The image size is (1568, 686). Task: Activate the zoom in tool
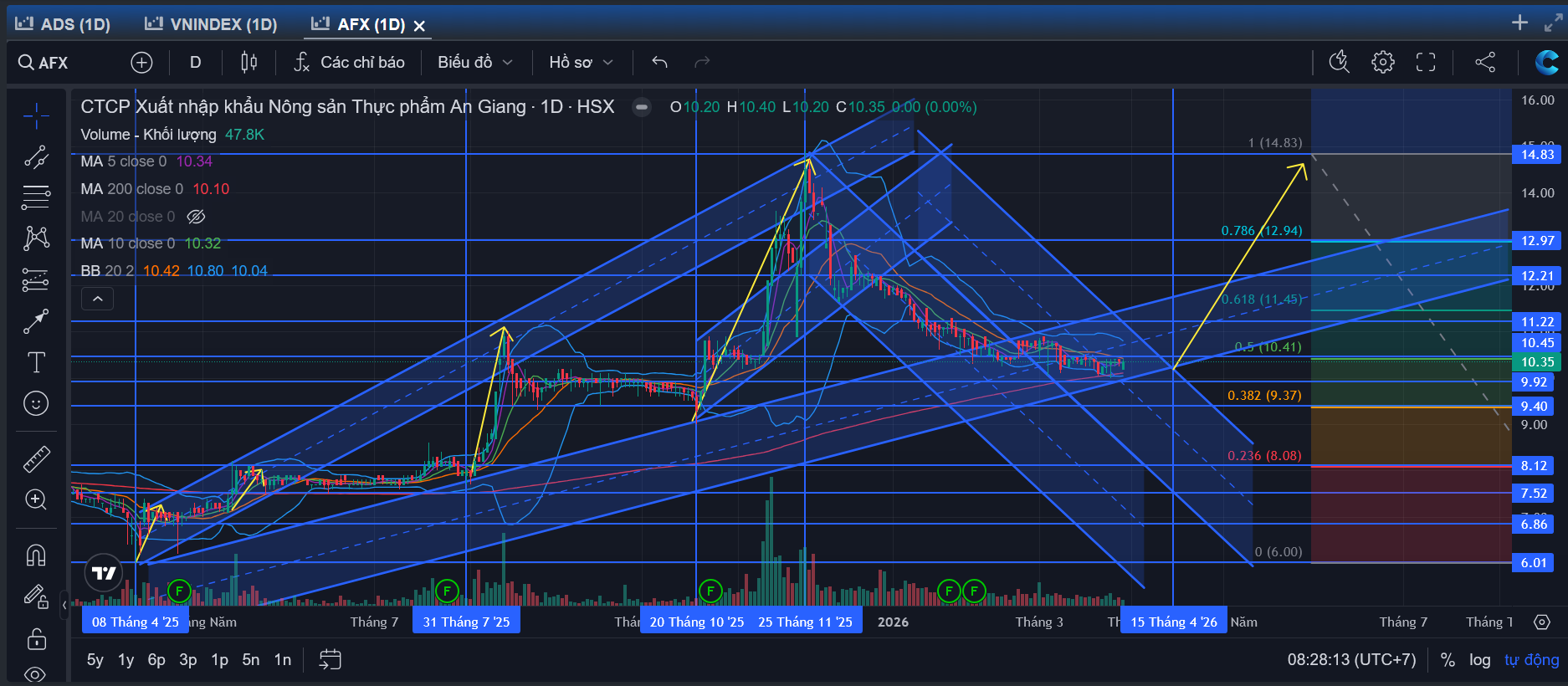pos(36,499)
